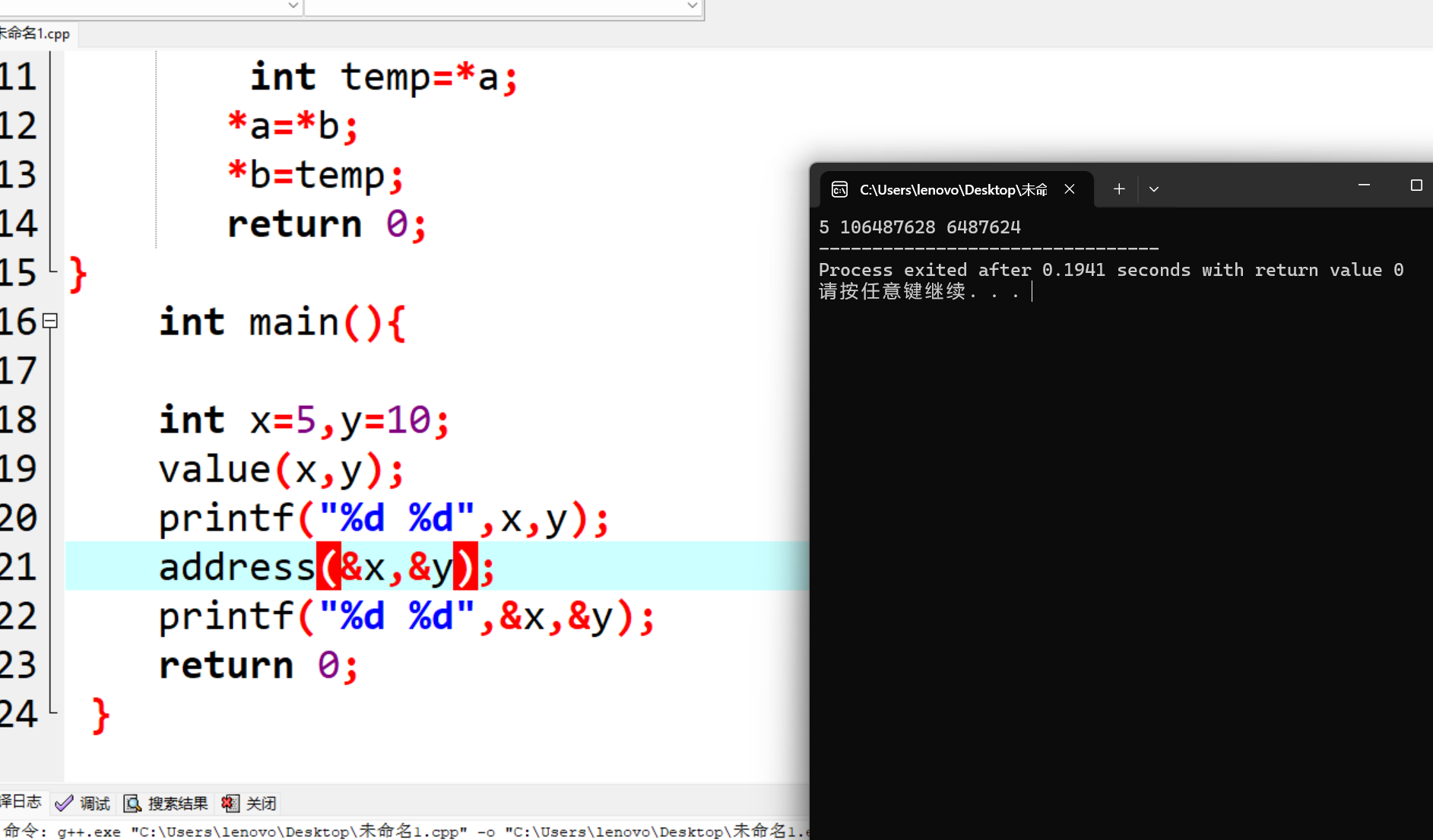Click the highlighted address(&x,&y) line

[327, 567]
